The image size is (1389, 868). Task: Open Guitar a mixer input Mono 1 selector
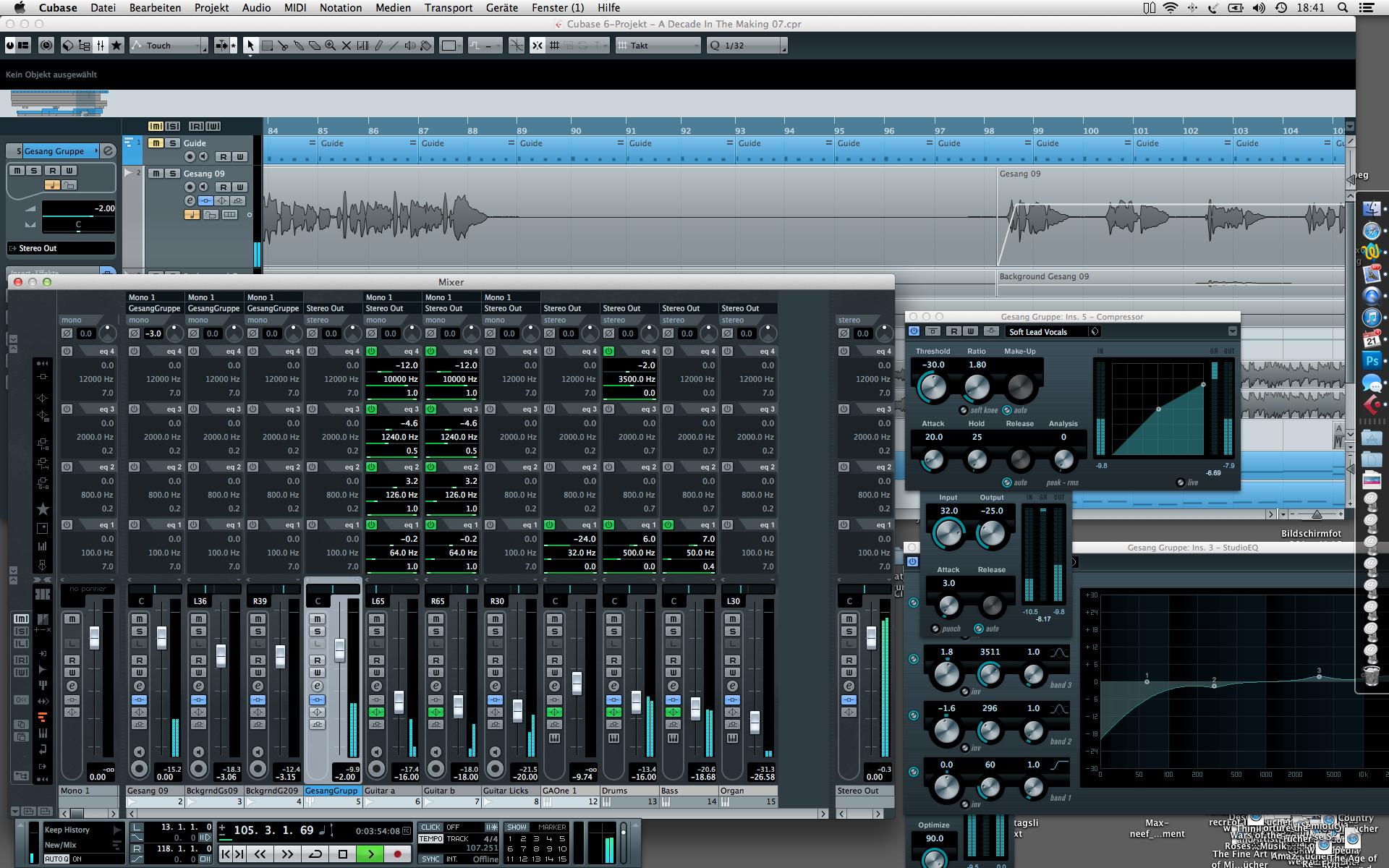(x=392, y=297)
